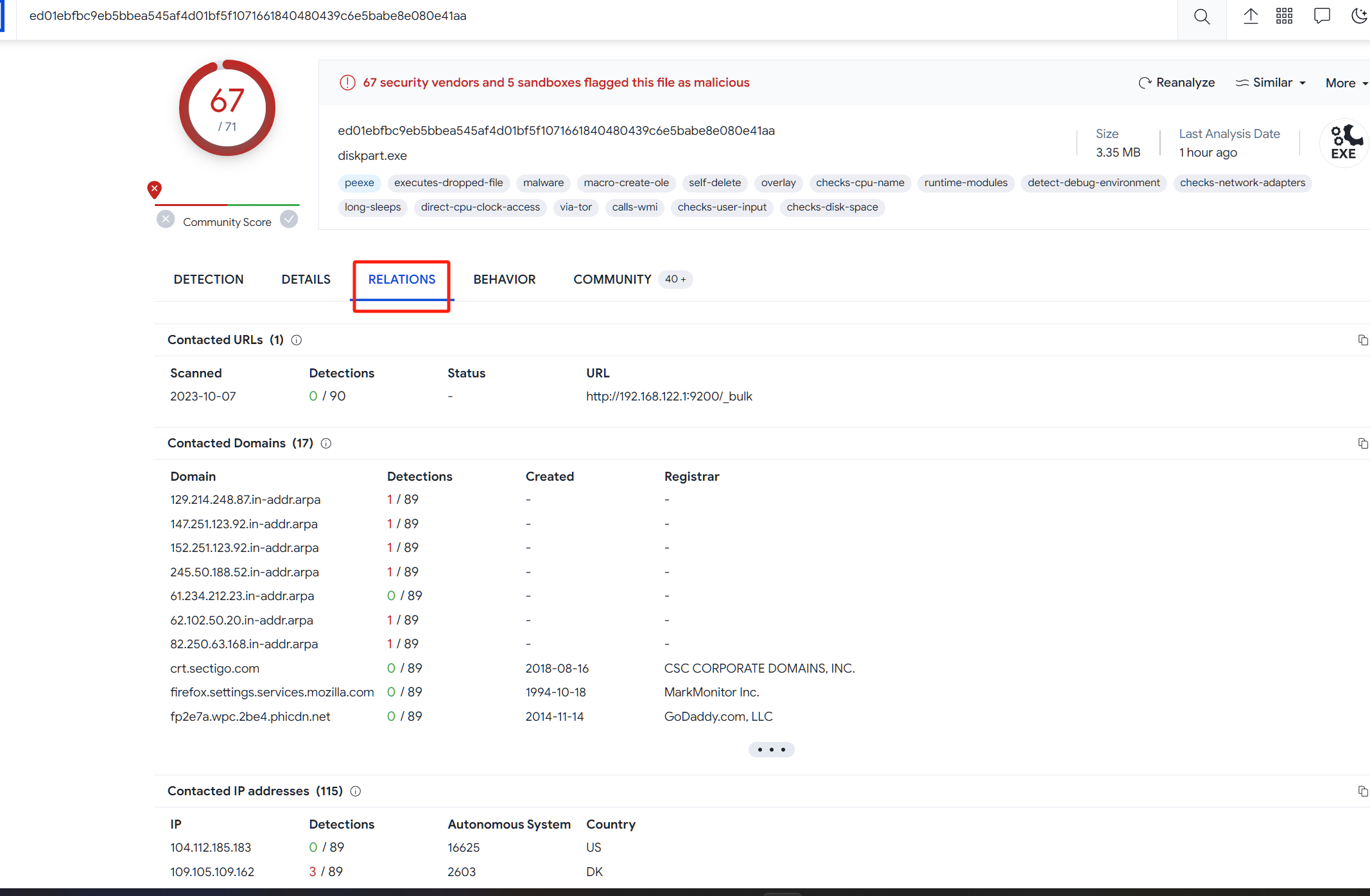1370x896 pixels.
Task: Open the Similar dropdown
Action: (x=1271, y=83)
